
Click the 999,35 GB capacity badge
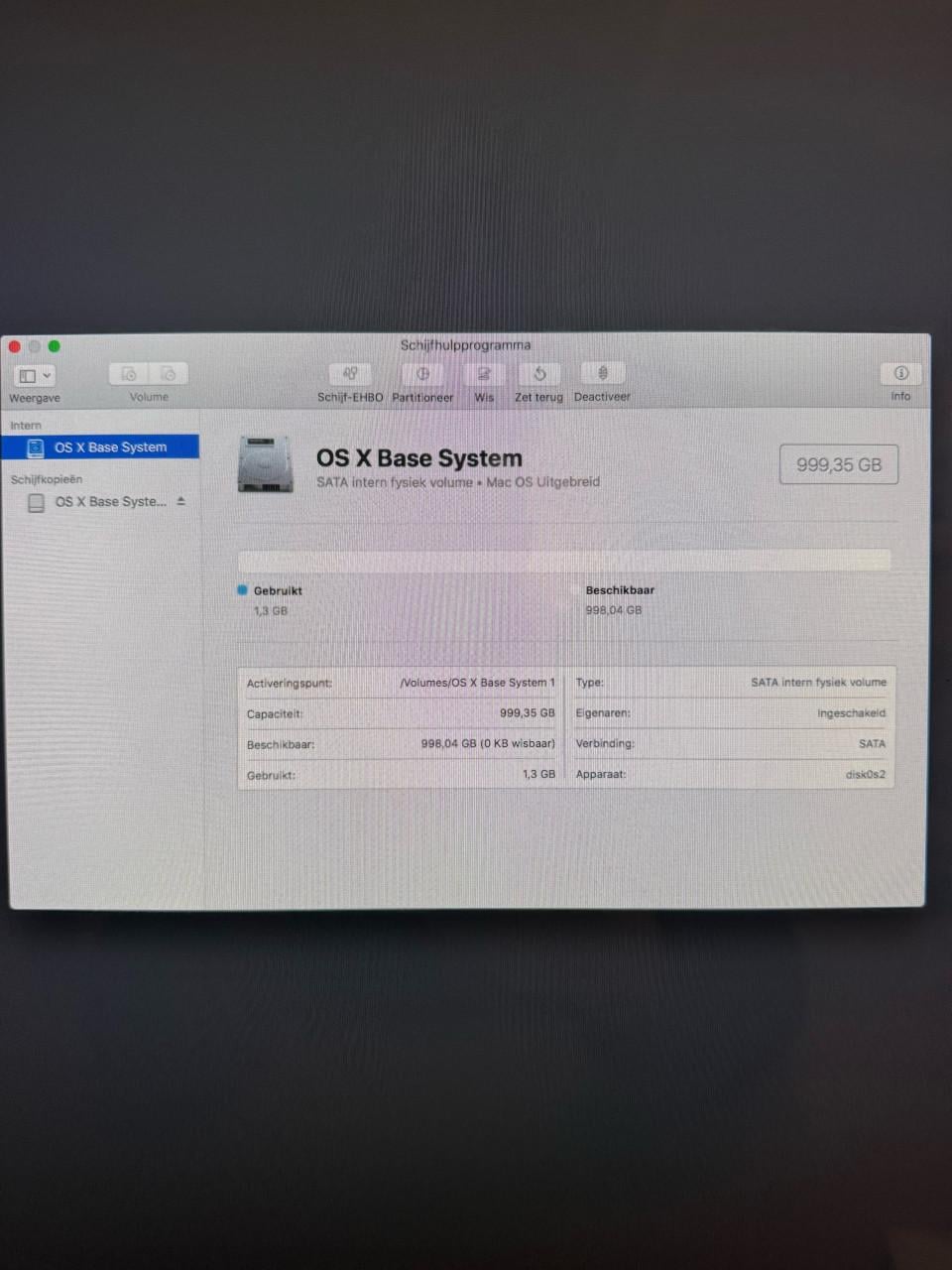point(838,464)
